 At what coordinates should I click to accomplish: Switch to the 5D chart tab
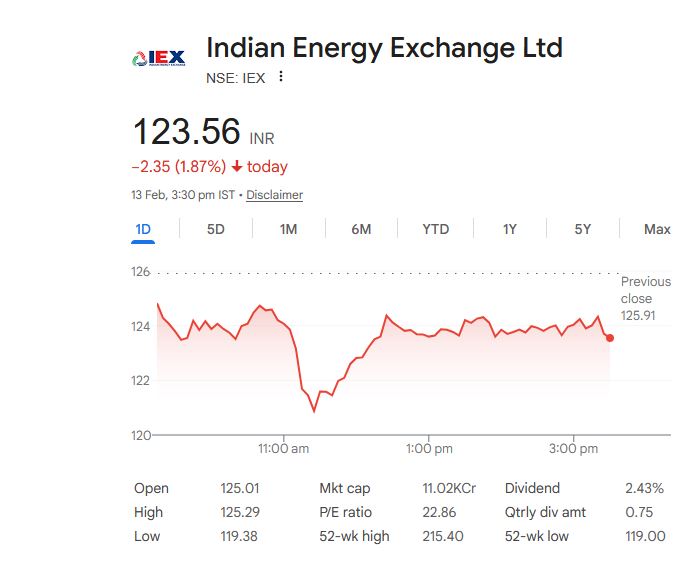216,229
